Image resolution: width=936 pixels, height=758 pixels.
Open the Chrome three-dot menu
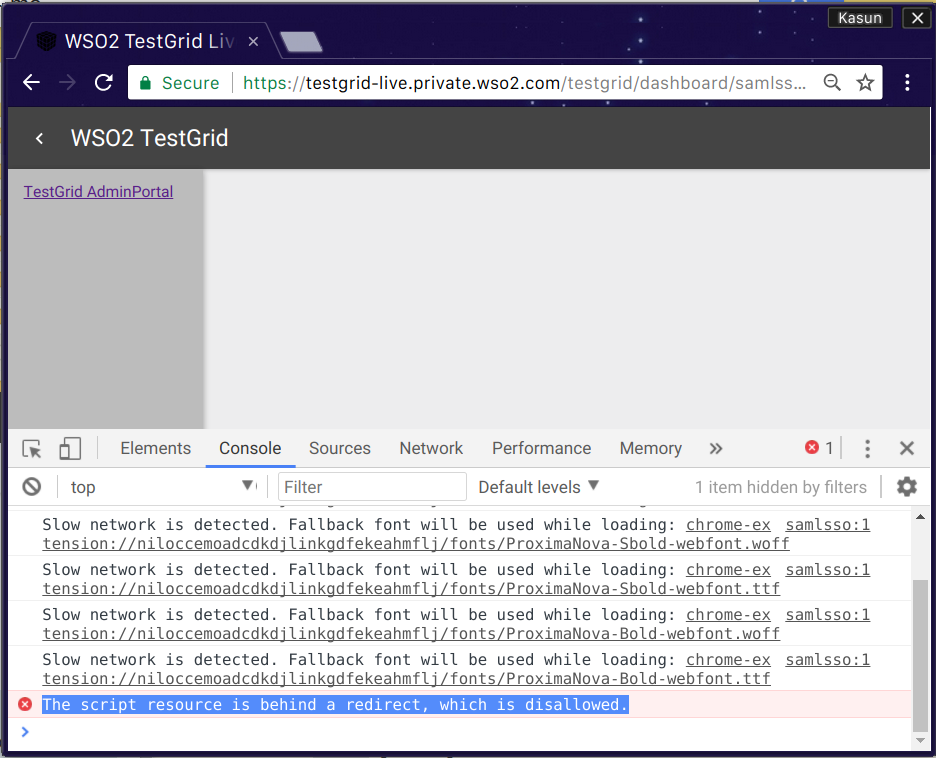pos(907,82)
